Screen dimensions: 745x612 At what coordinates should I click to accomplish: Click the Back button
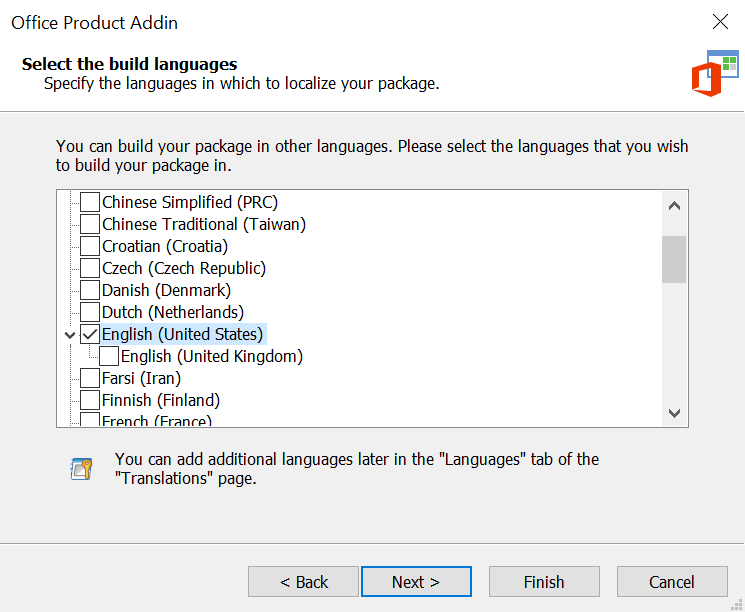(x=303, y=582)
